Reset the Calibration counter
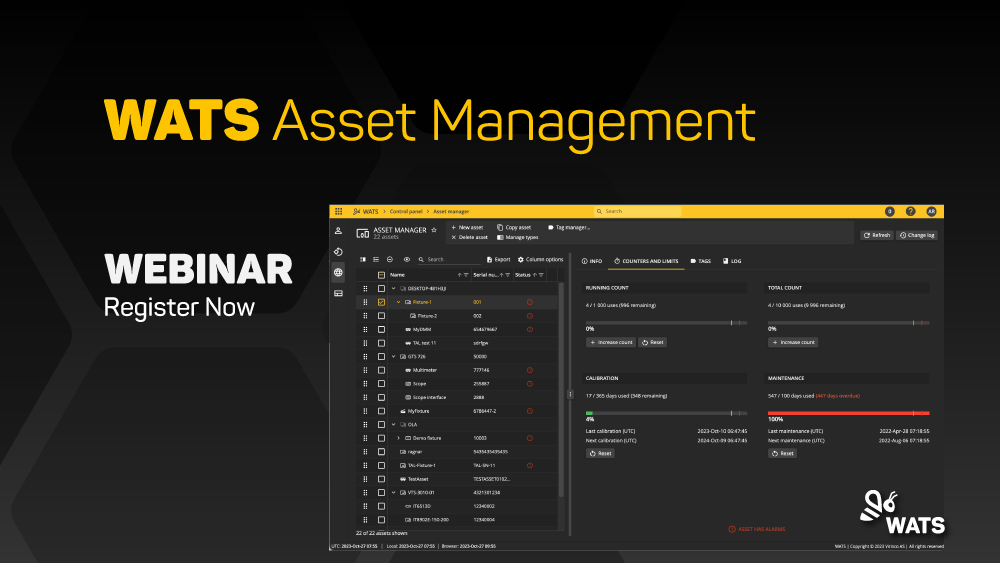Screen dimensions: 1000x563 click(x=600, y=453)
